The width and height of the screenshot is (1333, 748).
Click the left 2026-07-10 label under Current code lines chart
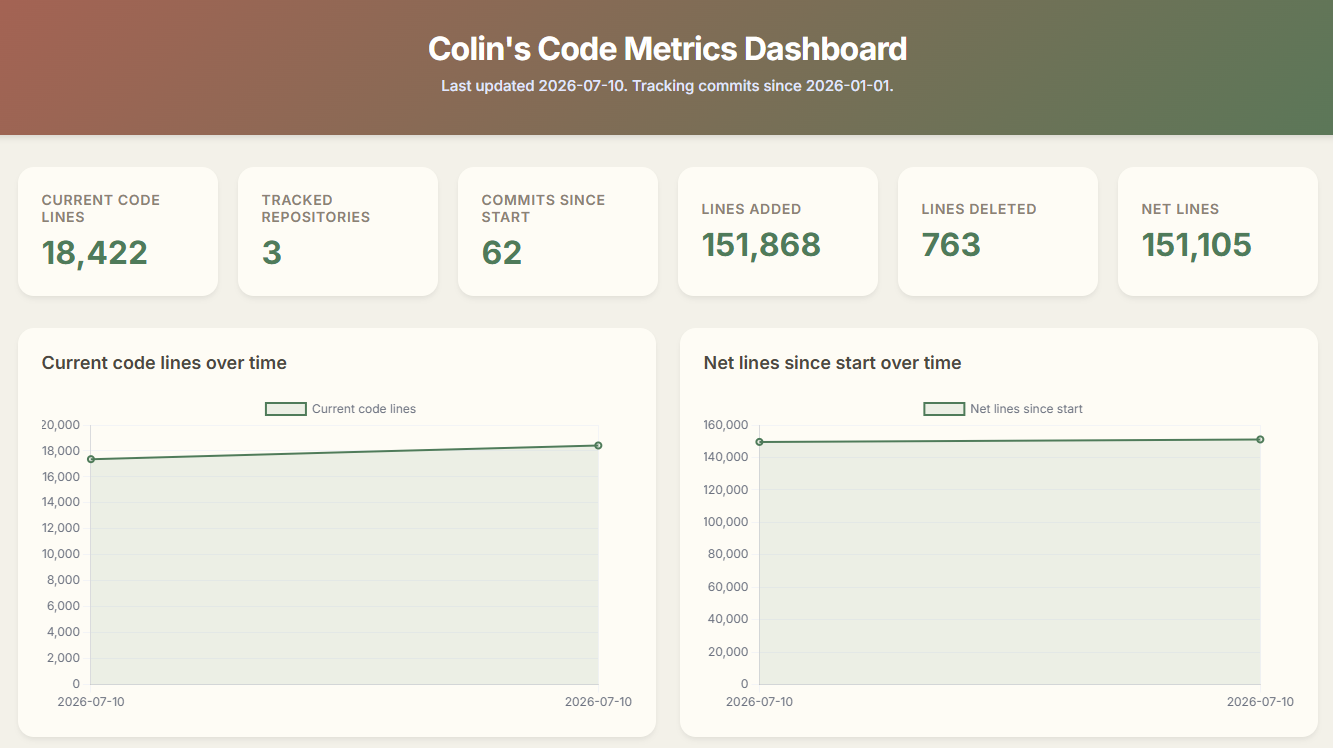[x=91, y=702]
